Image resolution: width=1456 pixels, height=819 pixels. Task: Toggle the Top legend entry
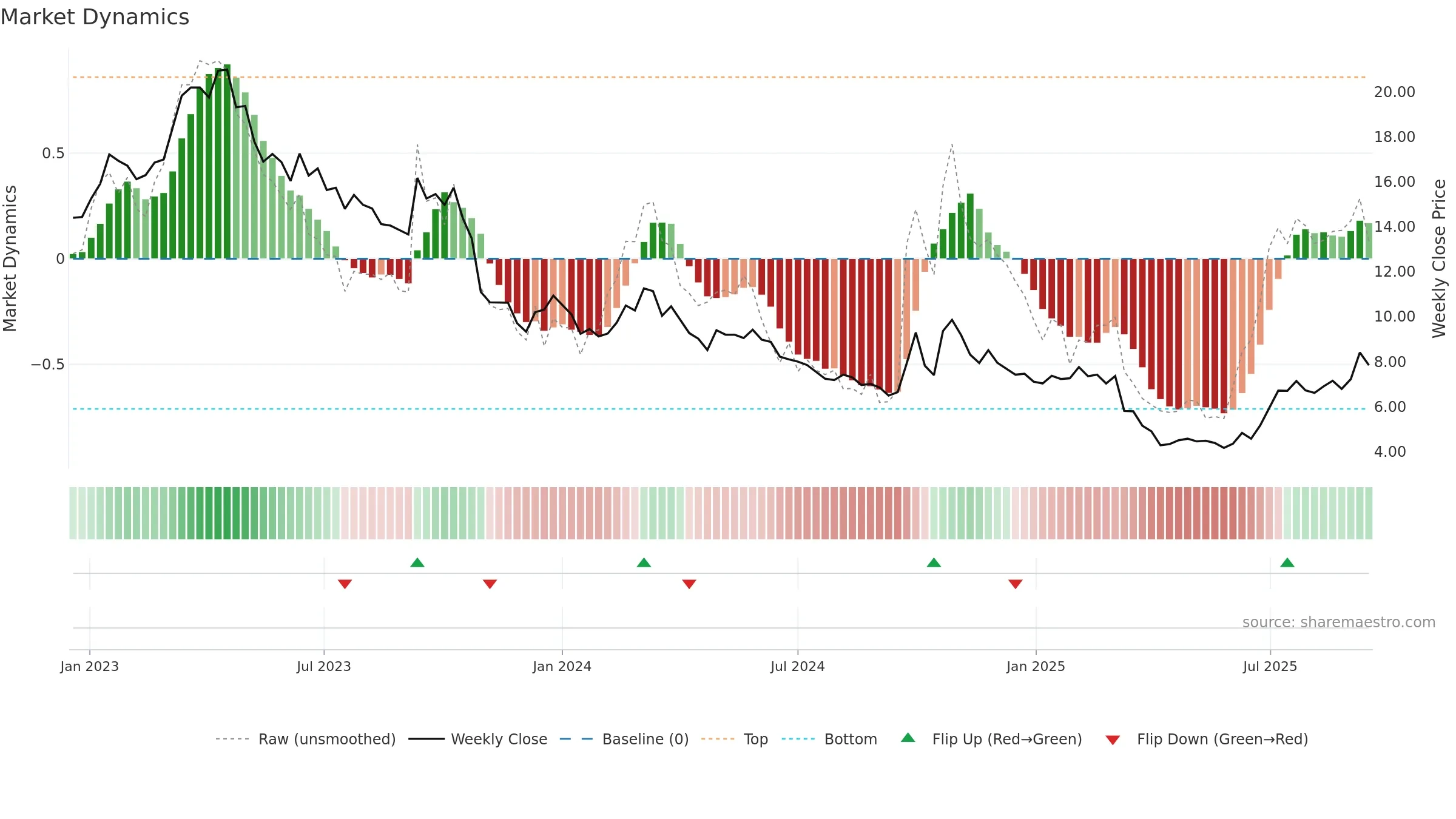pyautogui.click(x=735, y=739)
